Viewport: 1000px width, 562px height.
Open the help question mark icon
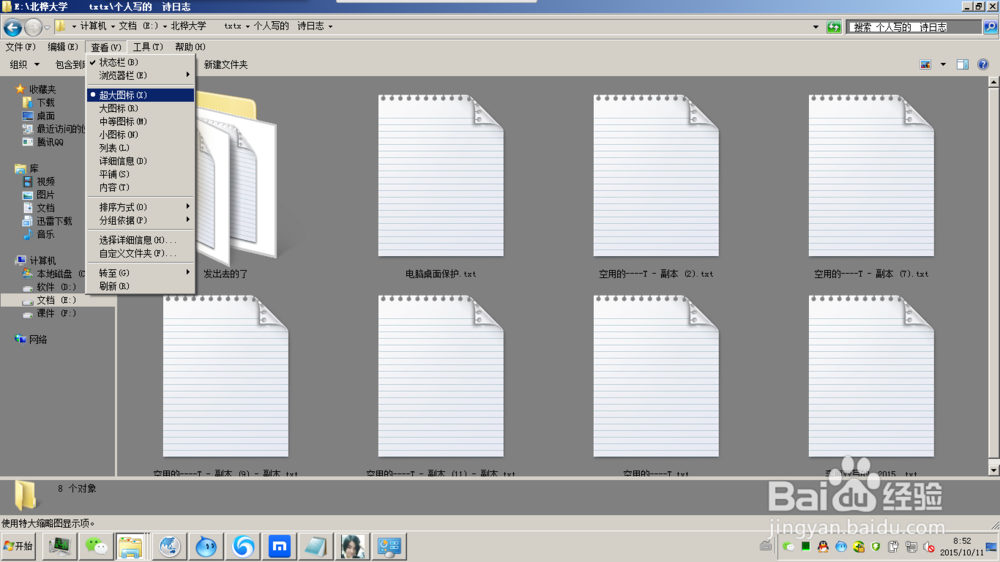[x=983, y=64]
